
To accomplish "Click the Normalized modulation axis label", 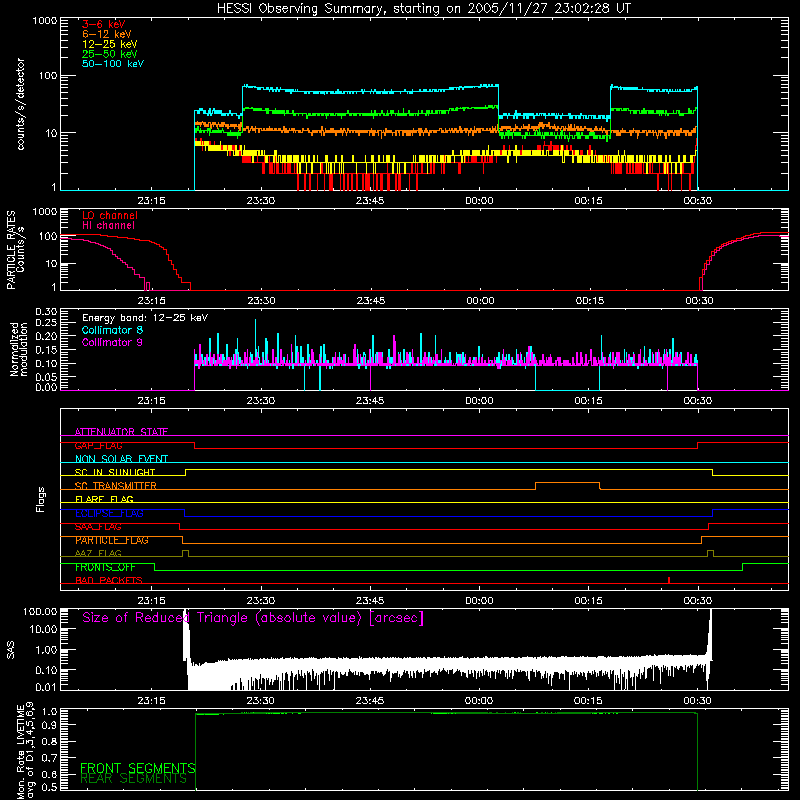I will click(x=18, y=349).
